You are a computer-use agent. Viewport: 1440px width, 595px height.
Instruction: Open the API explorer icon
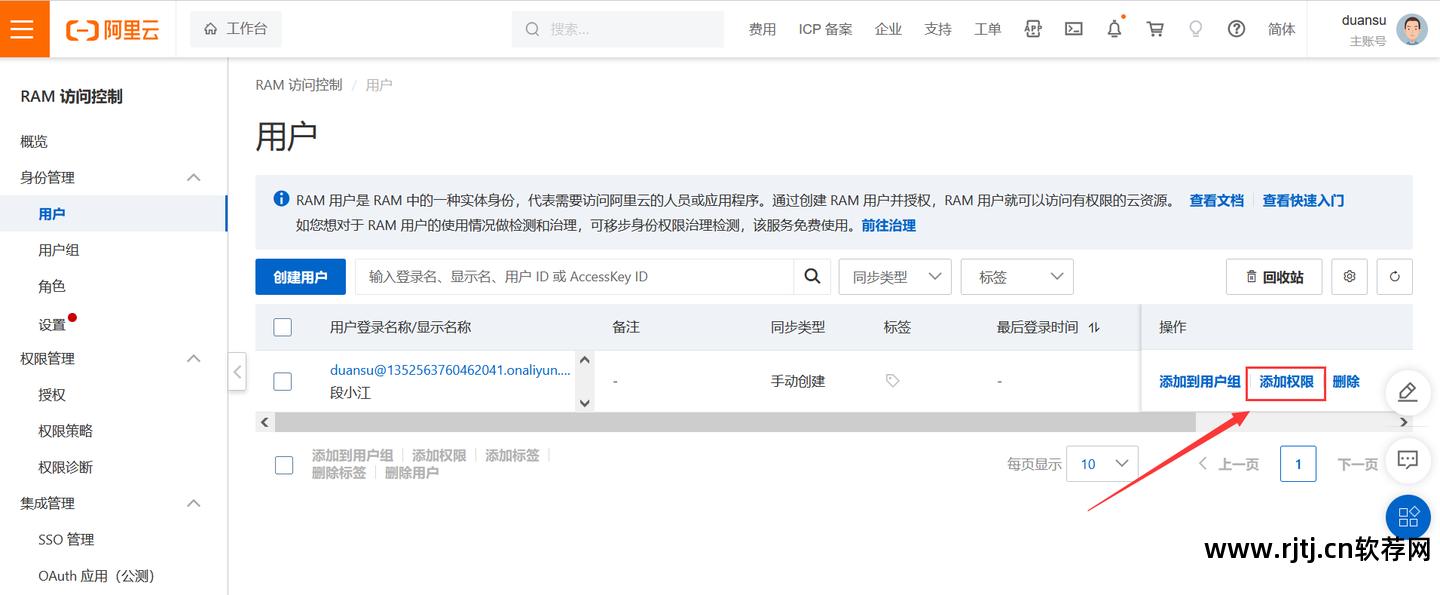1033,29
